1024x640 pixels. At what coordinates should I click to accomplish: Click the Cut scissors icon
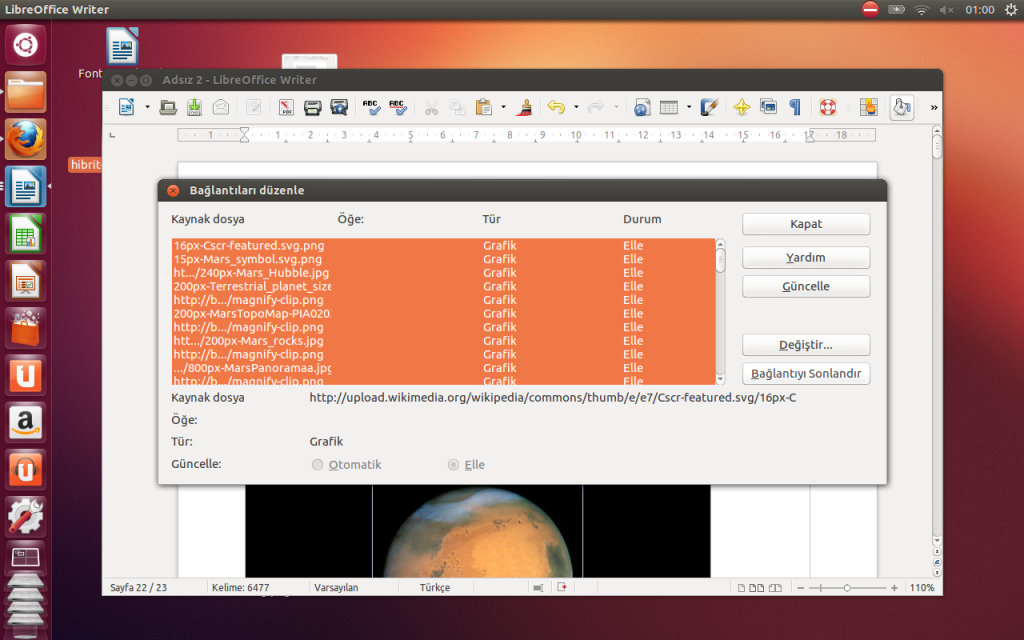click(431, 107)
